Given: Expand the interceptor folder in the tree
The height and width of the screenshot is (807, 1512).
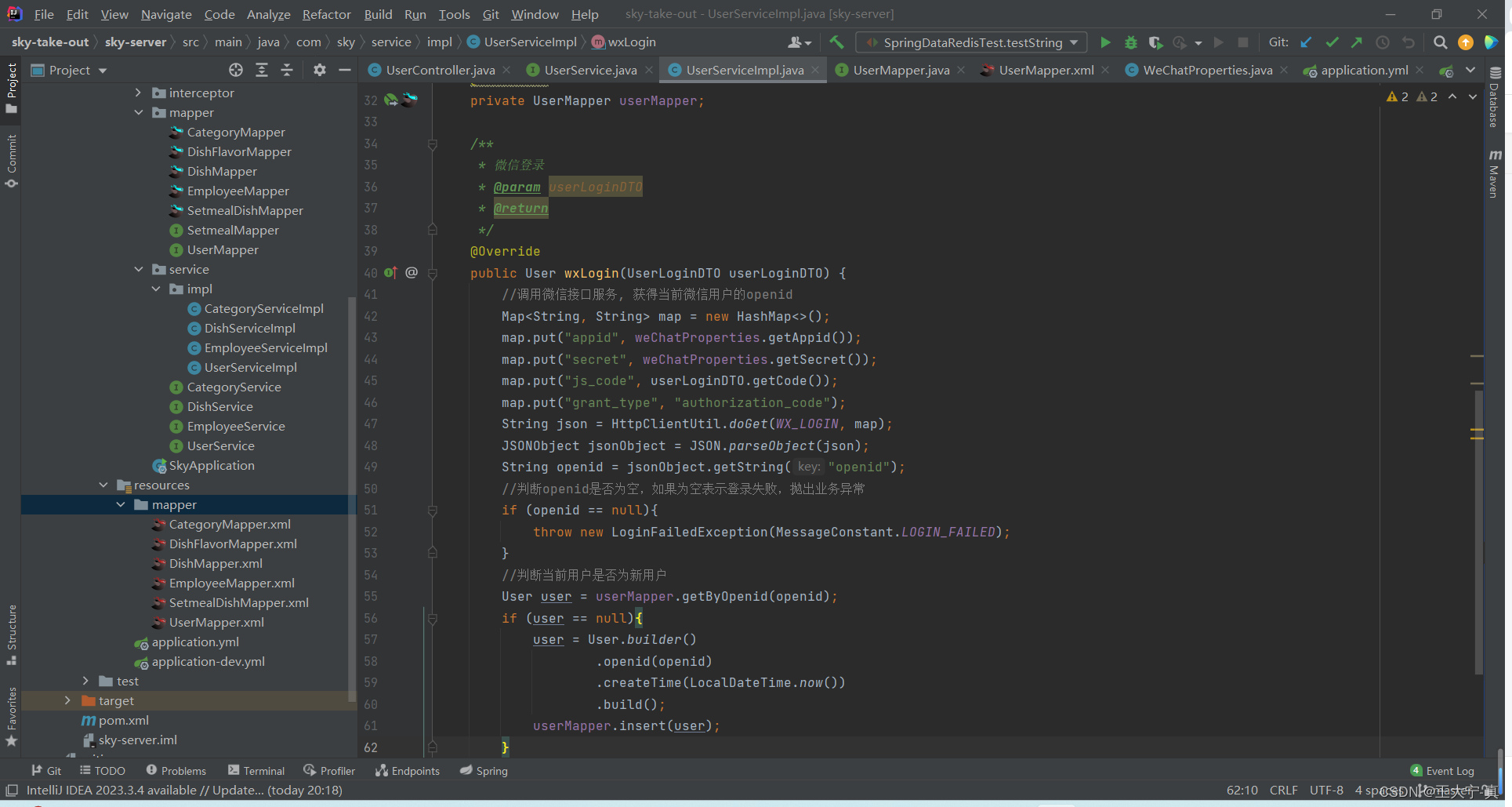Looking at the screenshot, I should pos(139,93).
